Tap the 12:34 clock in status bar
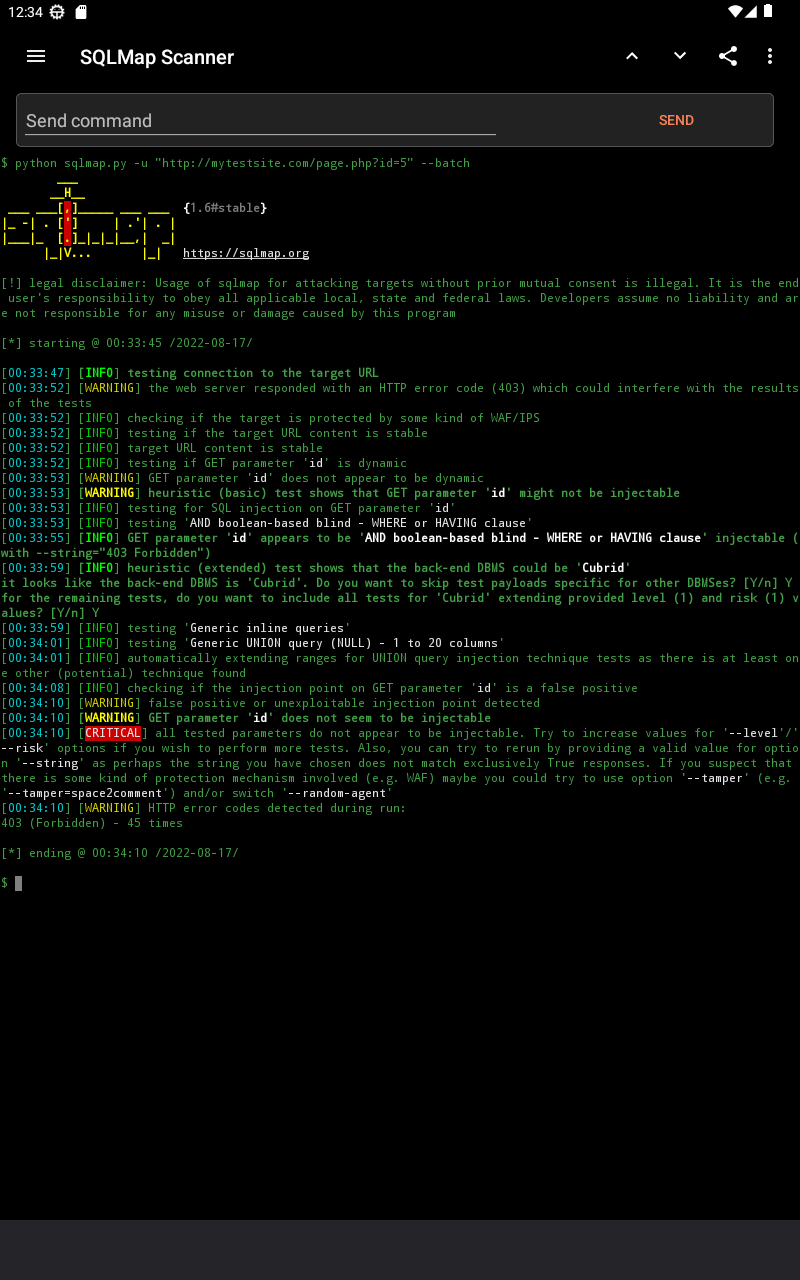Screen dimensions: 800x1280 coord(25,12)
